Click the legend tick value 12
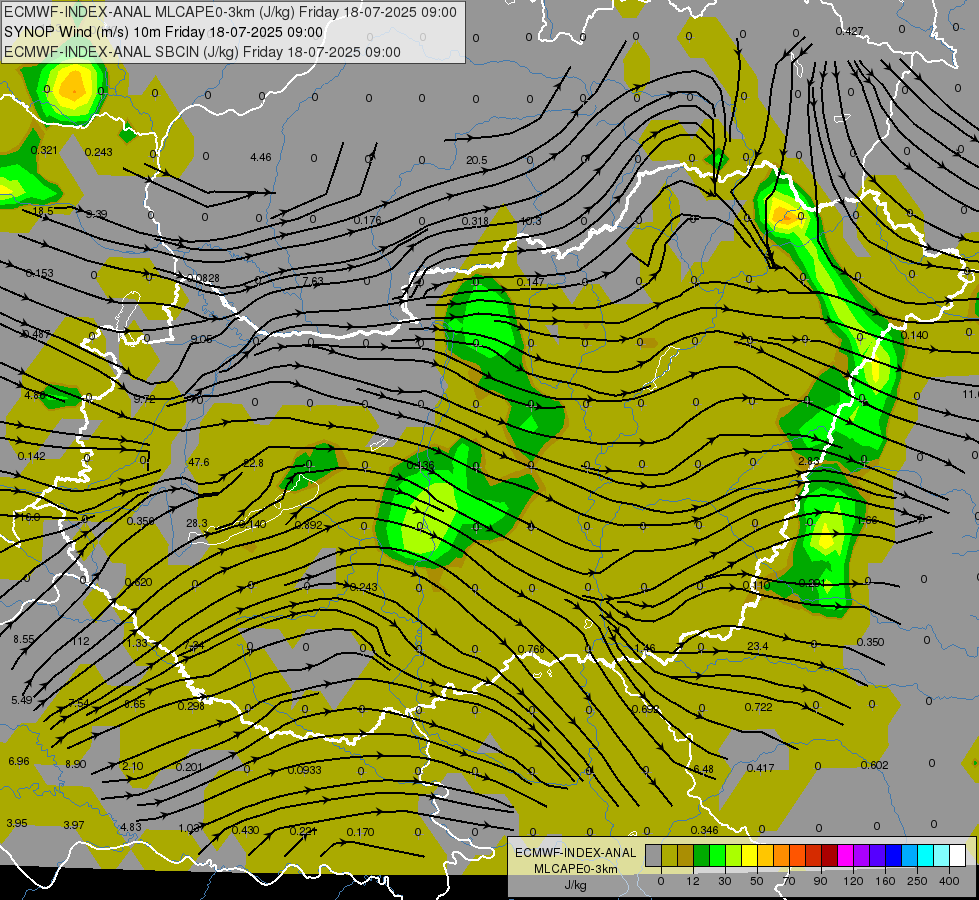The height and width of the screenshot is (900, 979). pyautogui.click(x=693, y=881)
